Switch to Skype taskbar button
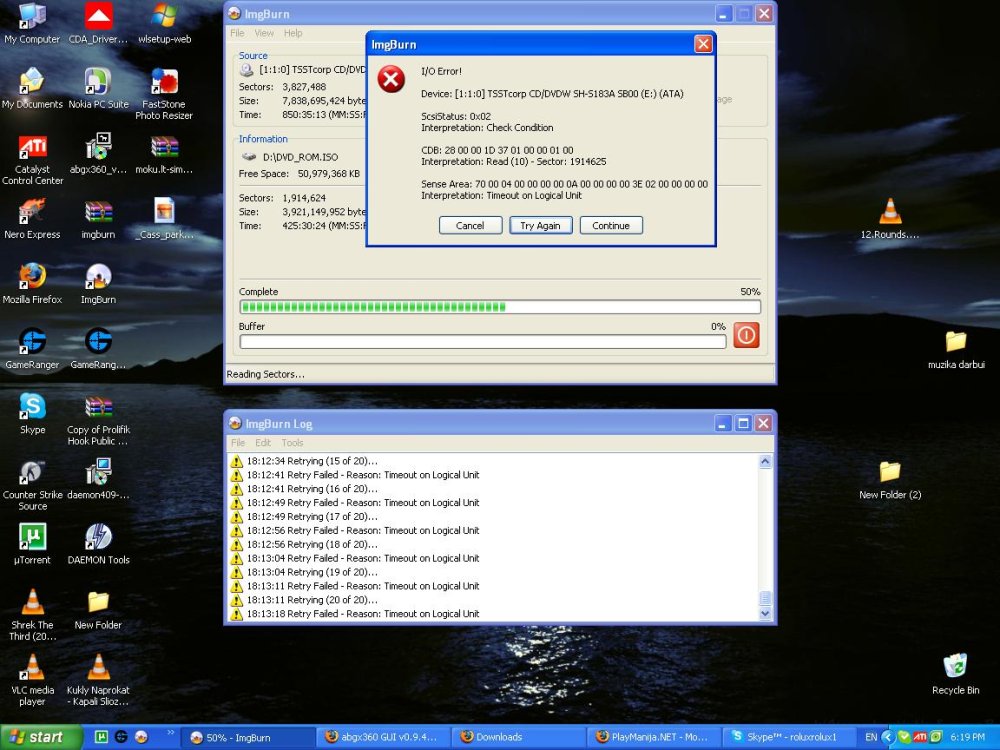 pos(788,737)
